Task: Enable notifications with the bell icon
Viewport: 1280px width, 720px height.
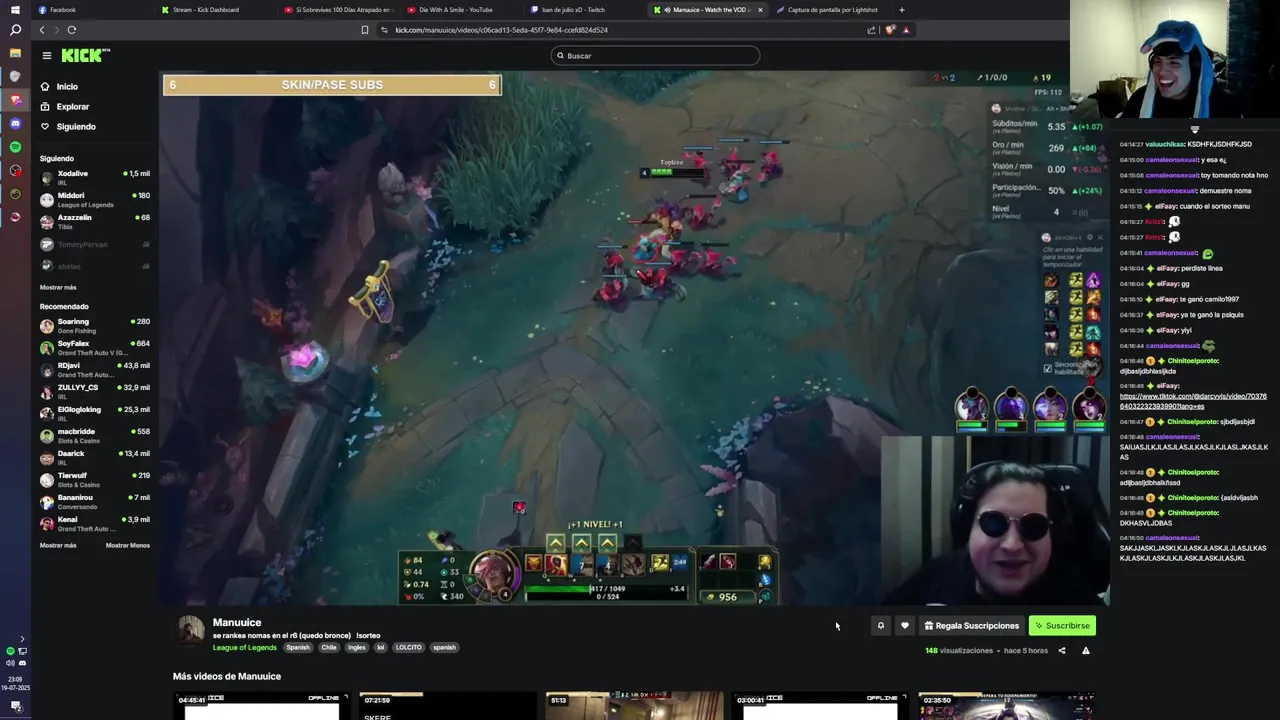Action: (x=881, y=626)
